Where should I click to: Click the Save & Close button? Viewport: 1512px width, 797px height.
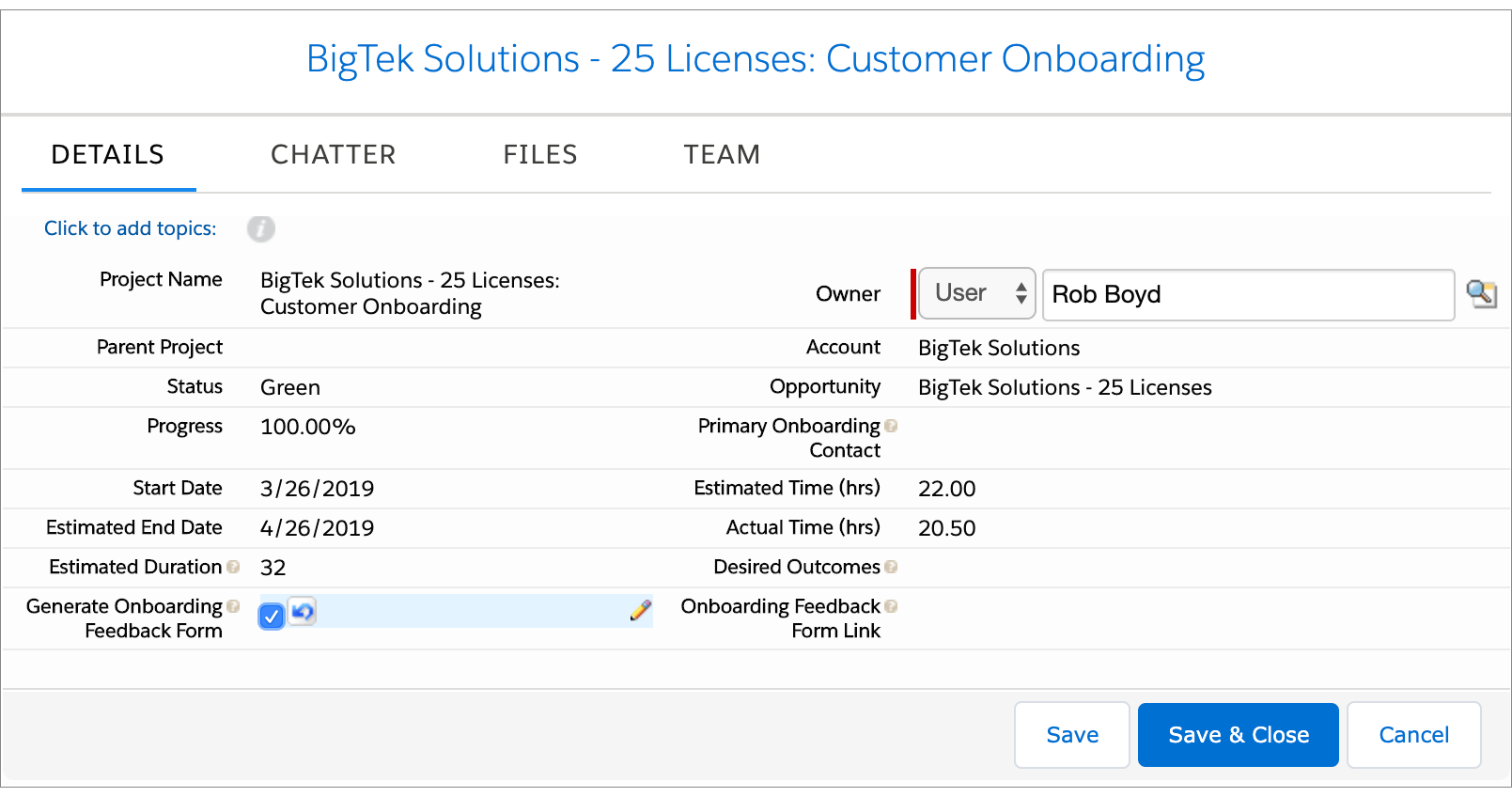pos(1239,735)
